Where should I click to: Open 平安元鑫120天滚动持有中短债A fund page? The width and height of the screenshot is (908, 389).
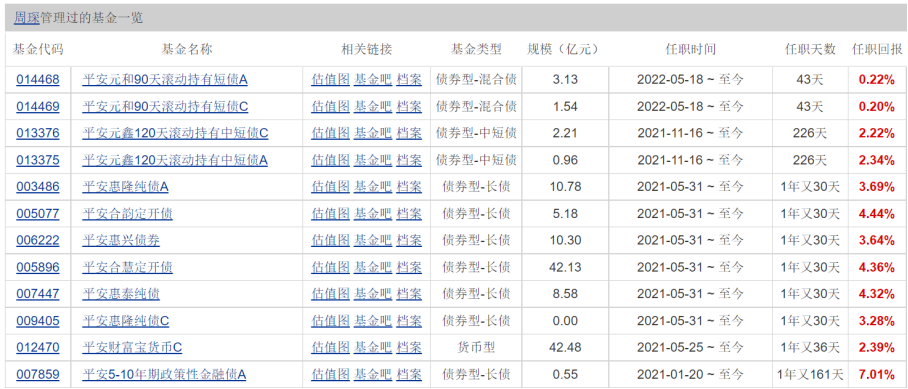[175, 160]
